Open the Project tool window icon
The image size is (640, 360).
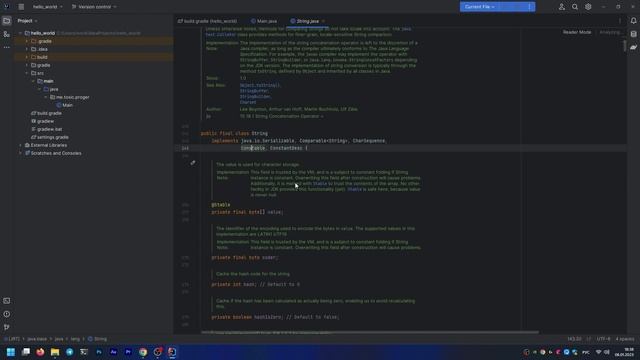[7, 21]
